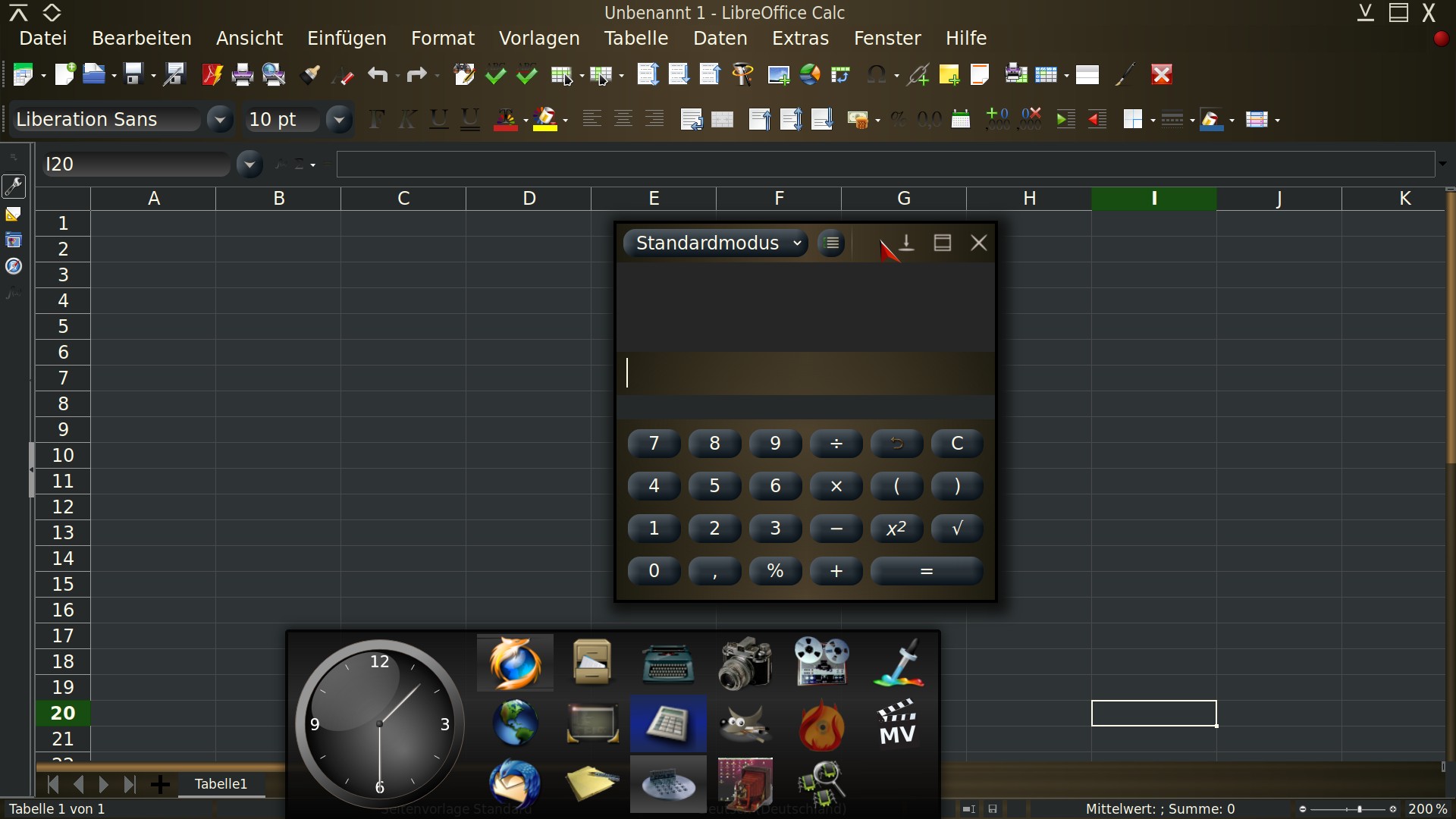Click the Print icon in toolbar
The width and height of the screenshot is (1456, 819).
[243, 74]
